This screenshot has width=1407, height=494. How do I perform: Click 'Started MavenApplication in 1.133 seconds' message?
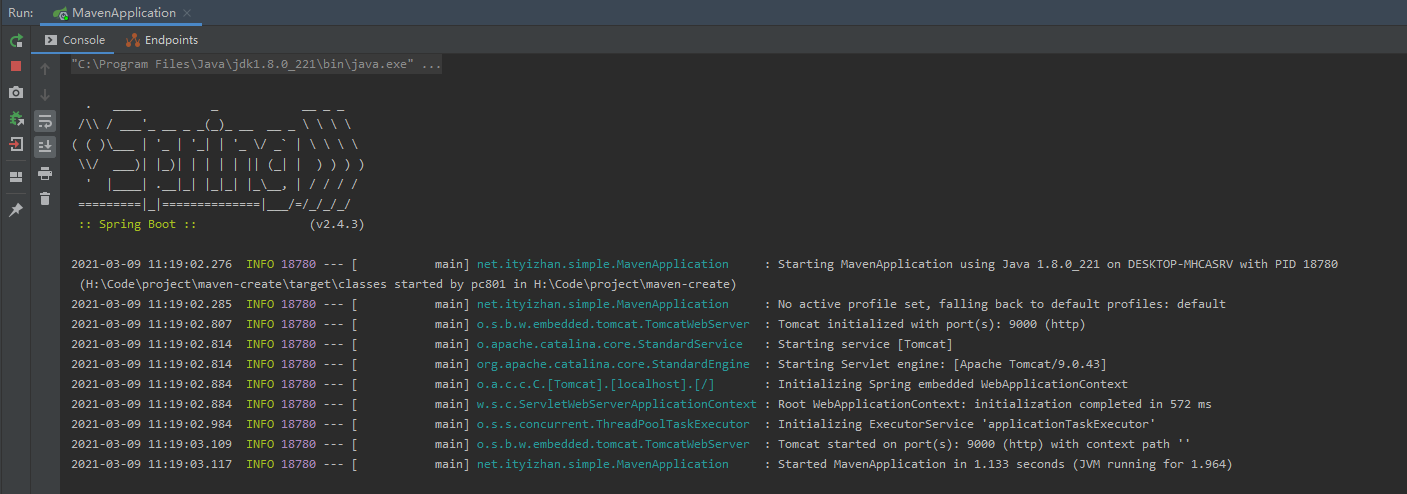click(x=1005, y=464)
